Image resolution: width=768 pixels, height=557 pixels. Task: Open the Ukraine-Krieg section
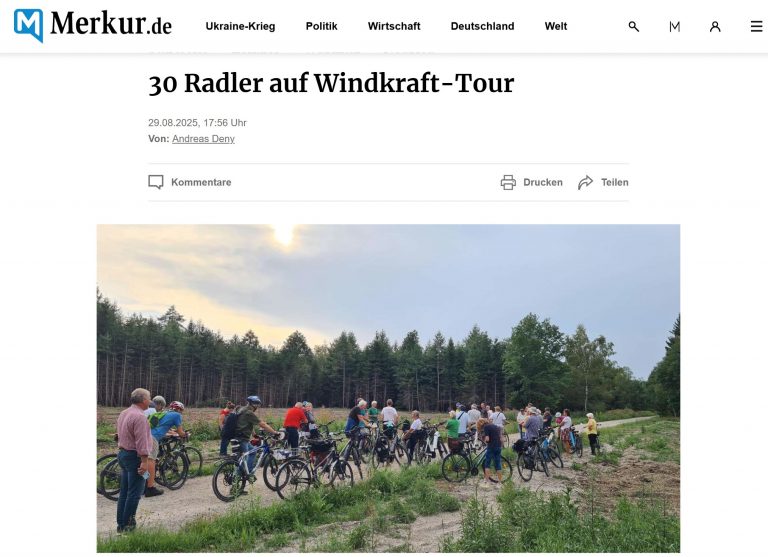240,26
